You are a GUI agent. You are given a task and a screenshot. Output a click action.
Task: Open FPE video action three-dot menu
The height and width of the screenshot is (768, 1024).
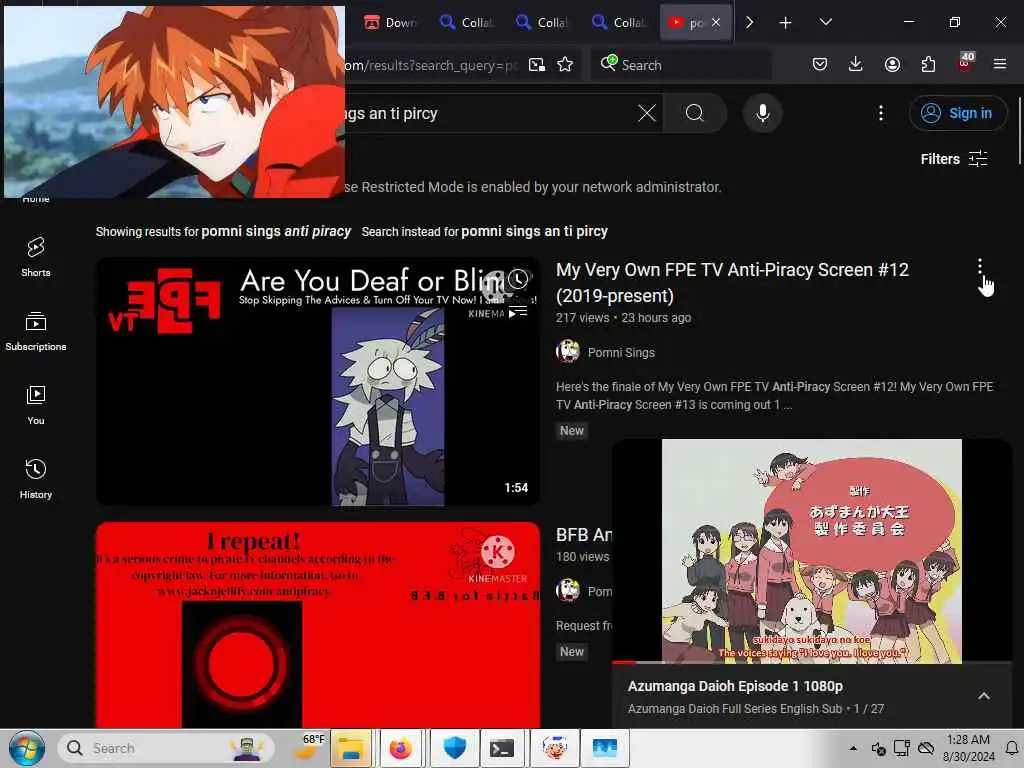(980, 266)
